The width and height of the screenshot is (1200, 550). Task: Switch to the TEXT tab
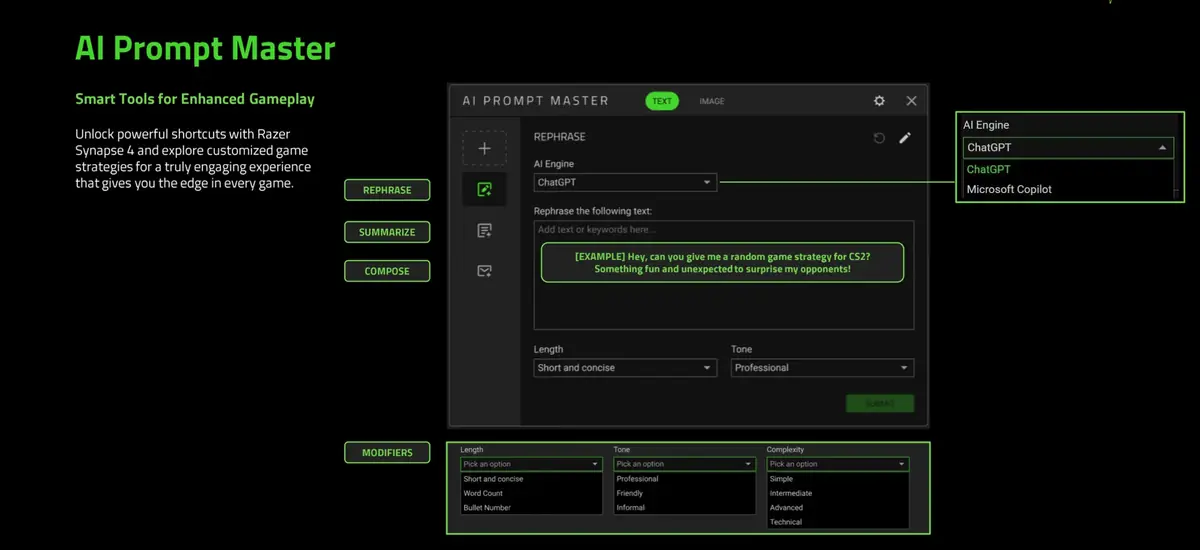(x=662, y=101)
